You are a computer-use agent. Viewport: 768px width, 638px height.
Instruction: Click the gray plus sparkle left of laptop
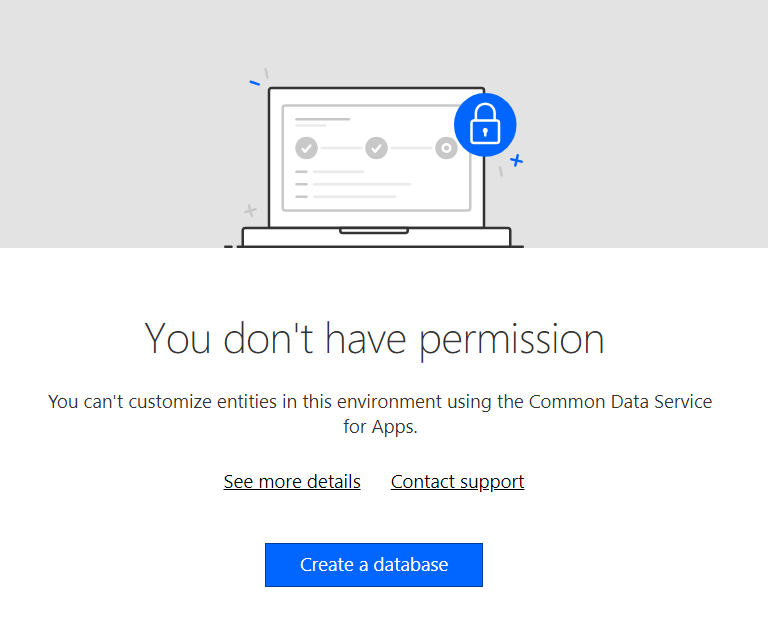250,211
